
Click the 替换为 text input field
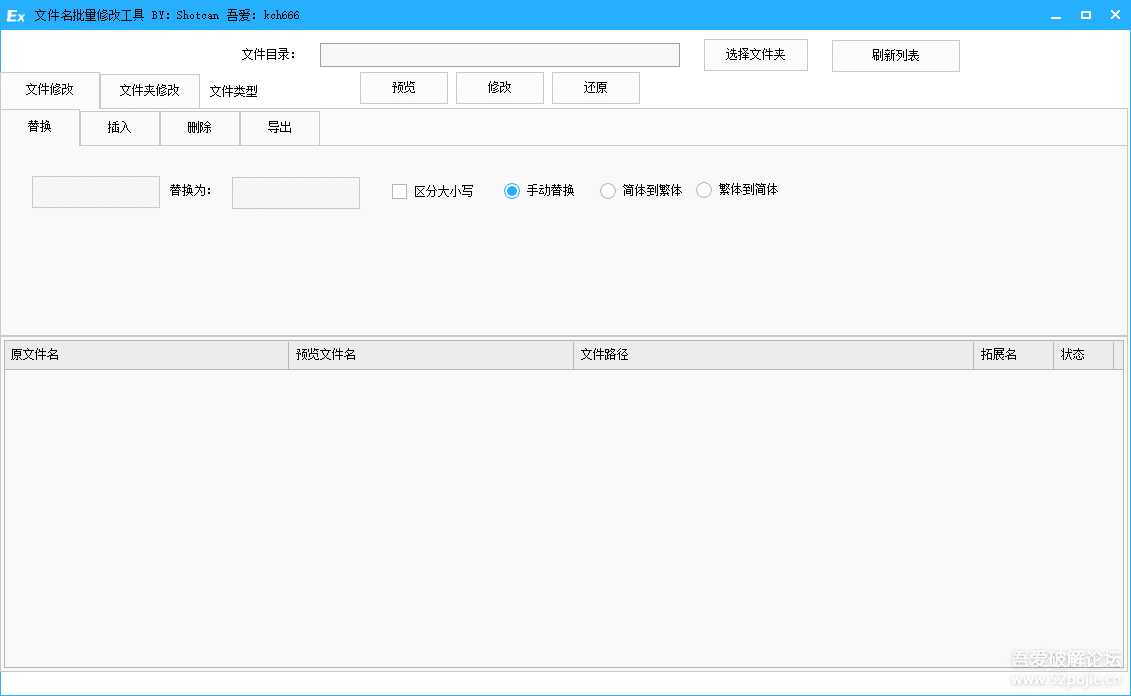point(295,192)
